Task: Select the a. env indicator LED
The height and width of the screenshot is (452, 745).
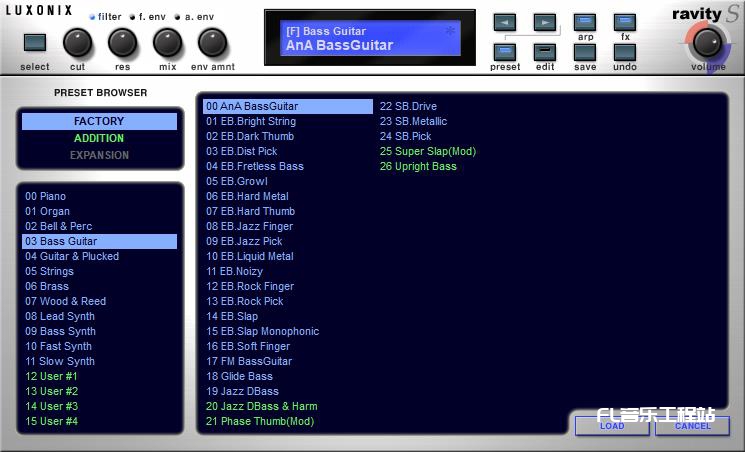Action: point(177,17)
